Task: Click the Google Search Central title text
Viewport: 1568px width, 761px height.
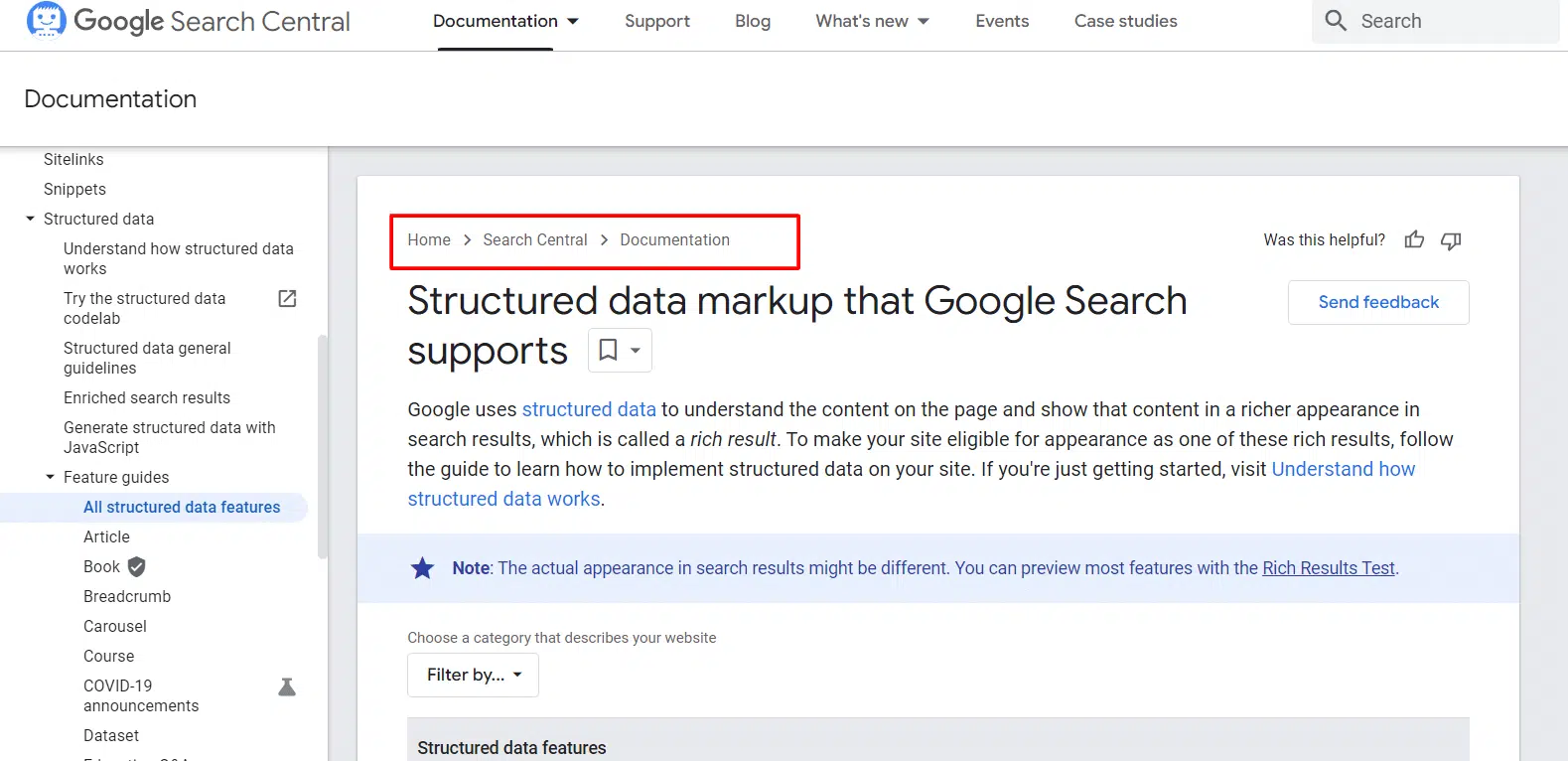Action: [212, 21]
